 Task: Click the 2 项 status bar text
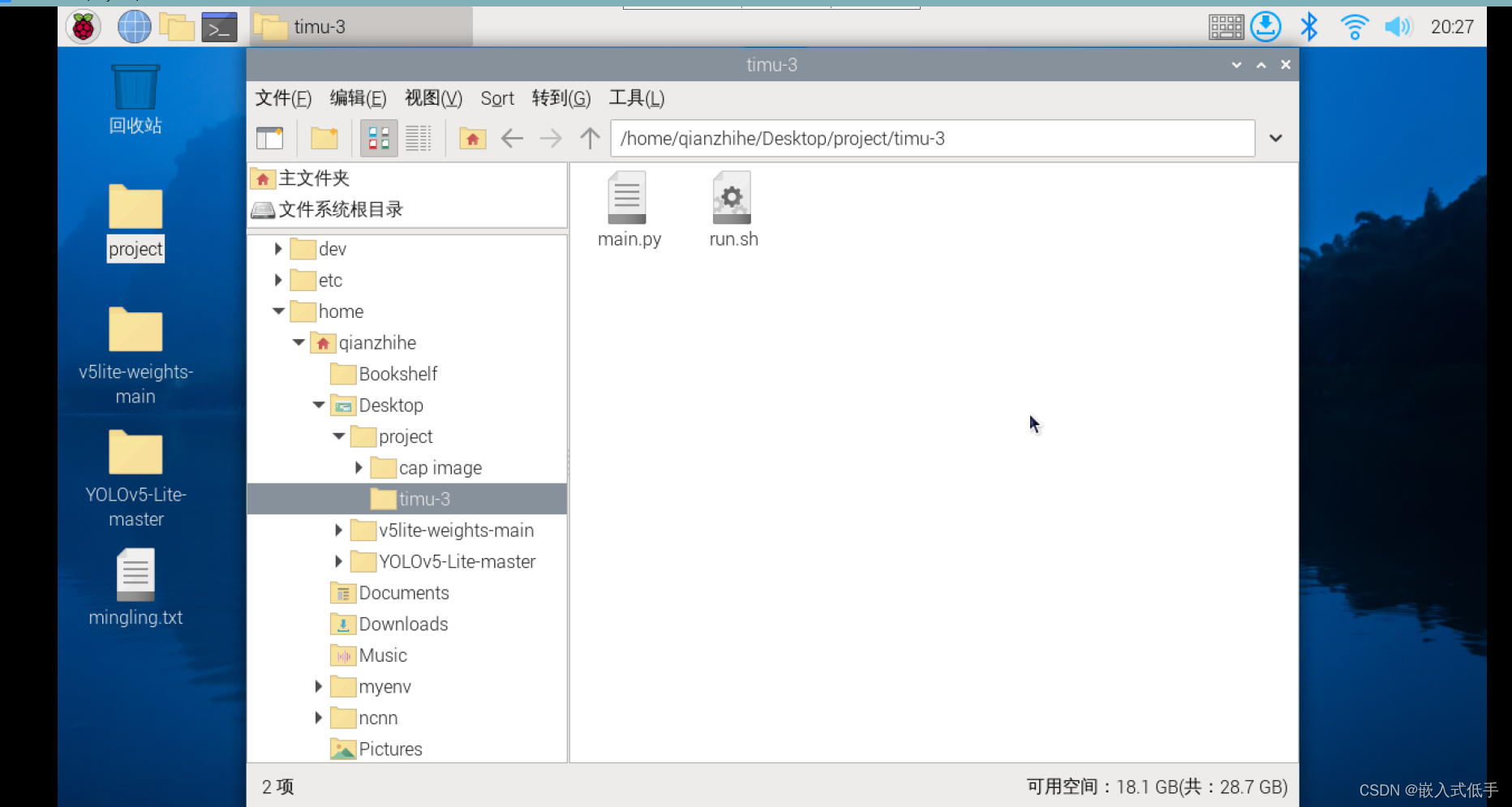277,787
